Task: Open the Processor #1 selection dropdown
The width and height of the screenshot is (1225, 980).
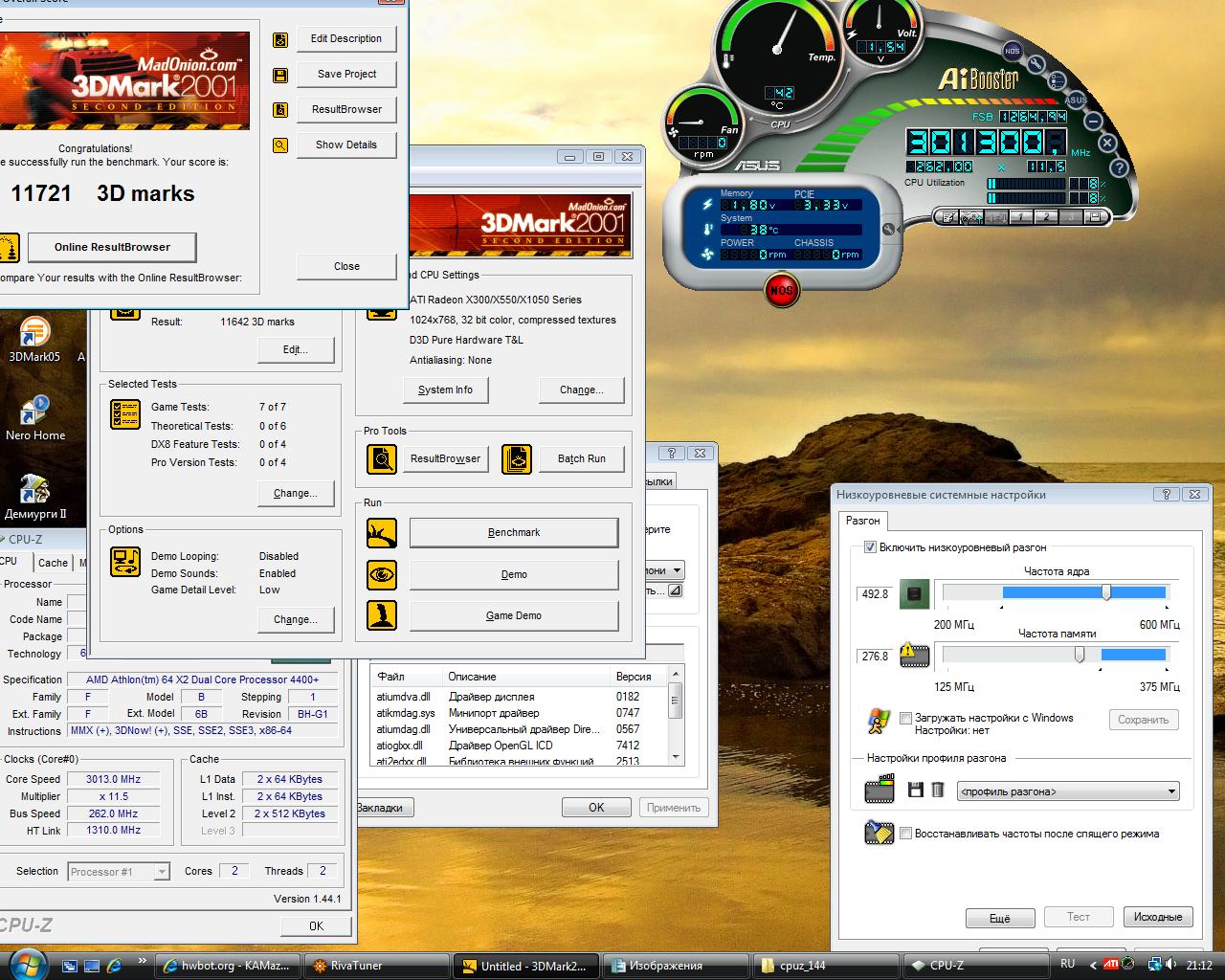Action: (x=120, y=872)
